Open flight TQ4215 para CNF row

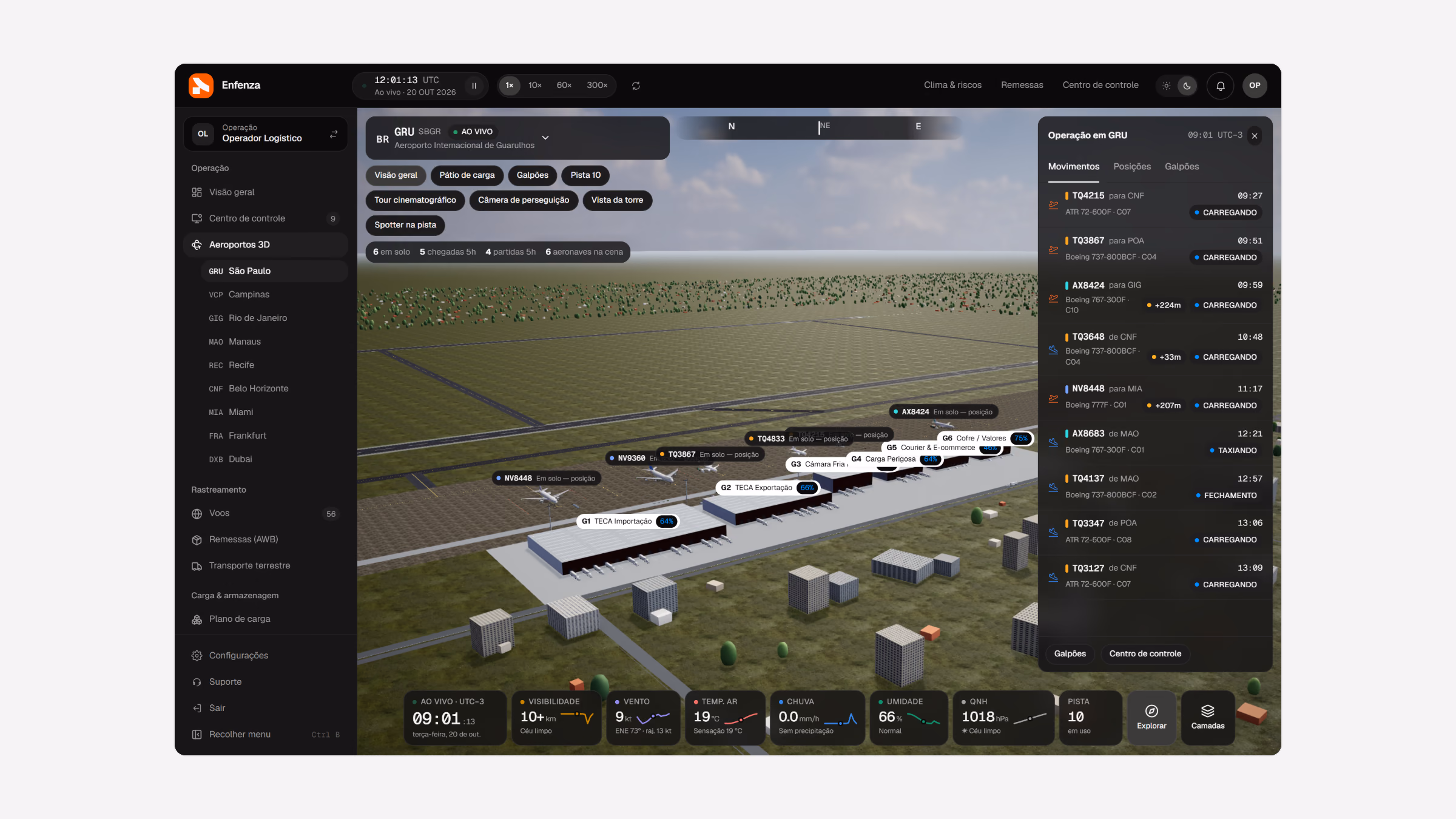click(x=1156, y=204)
